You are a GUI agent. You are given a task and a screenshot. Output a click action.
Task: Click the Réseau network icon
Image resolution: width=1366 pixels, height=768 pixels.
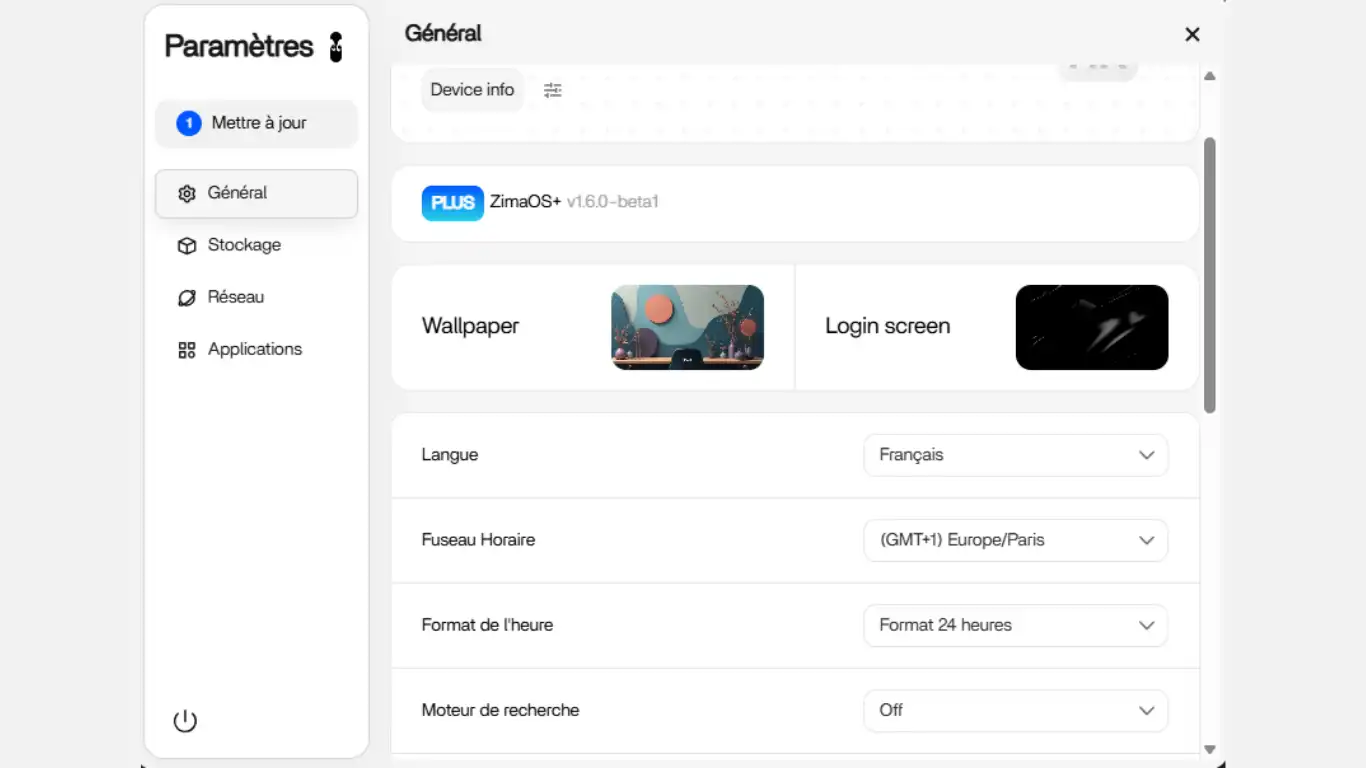tap(186, 297)
